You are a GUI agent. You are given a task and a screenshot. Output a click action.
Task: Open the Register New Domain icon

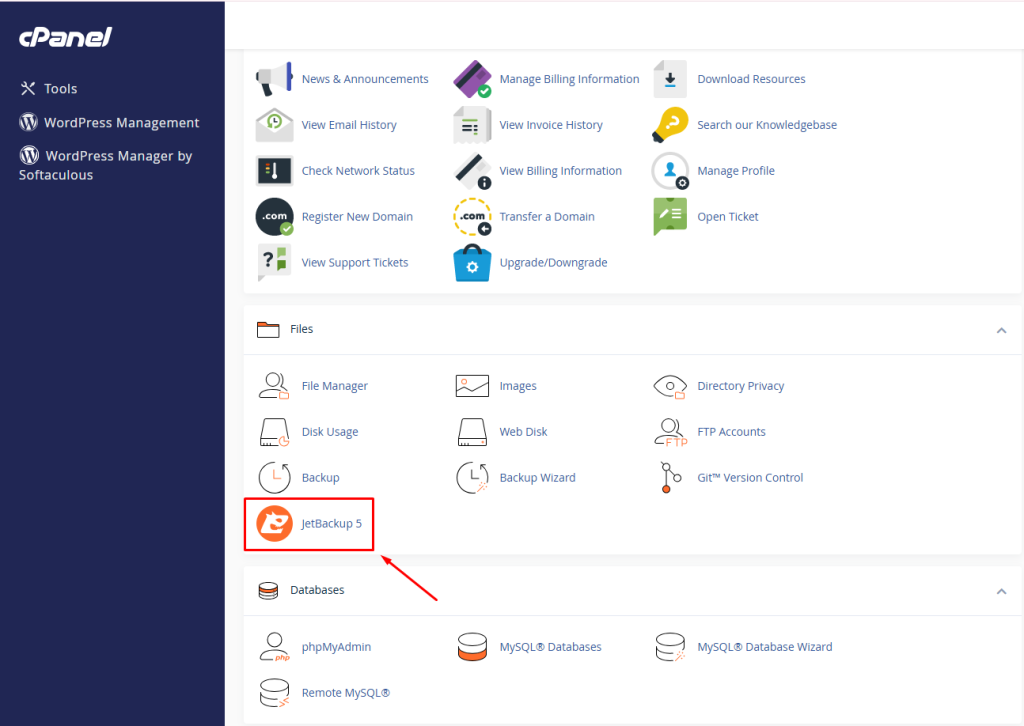pyautogui.click(x=274, y=217)
